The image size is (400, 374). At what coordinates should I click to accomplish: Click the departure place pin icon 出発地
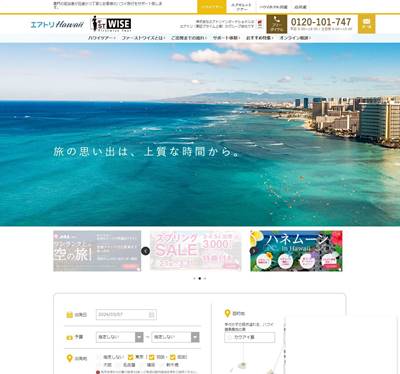(x=69, y=358)
